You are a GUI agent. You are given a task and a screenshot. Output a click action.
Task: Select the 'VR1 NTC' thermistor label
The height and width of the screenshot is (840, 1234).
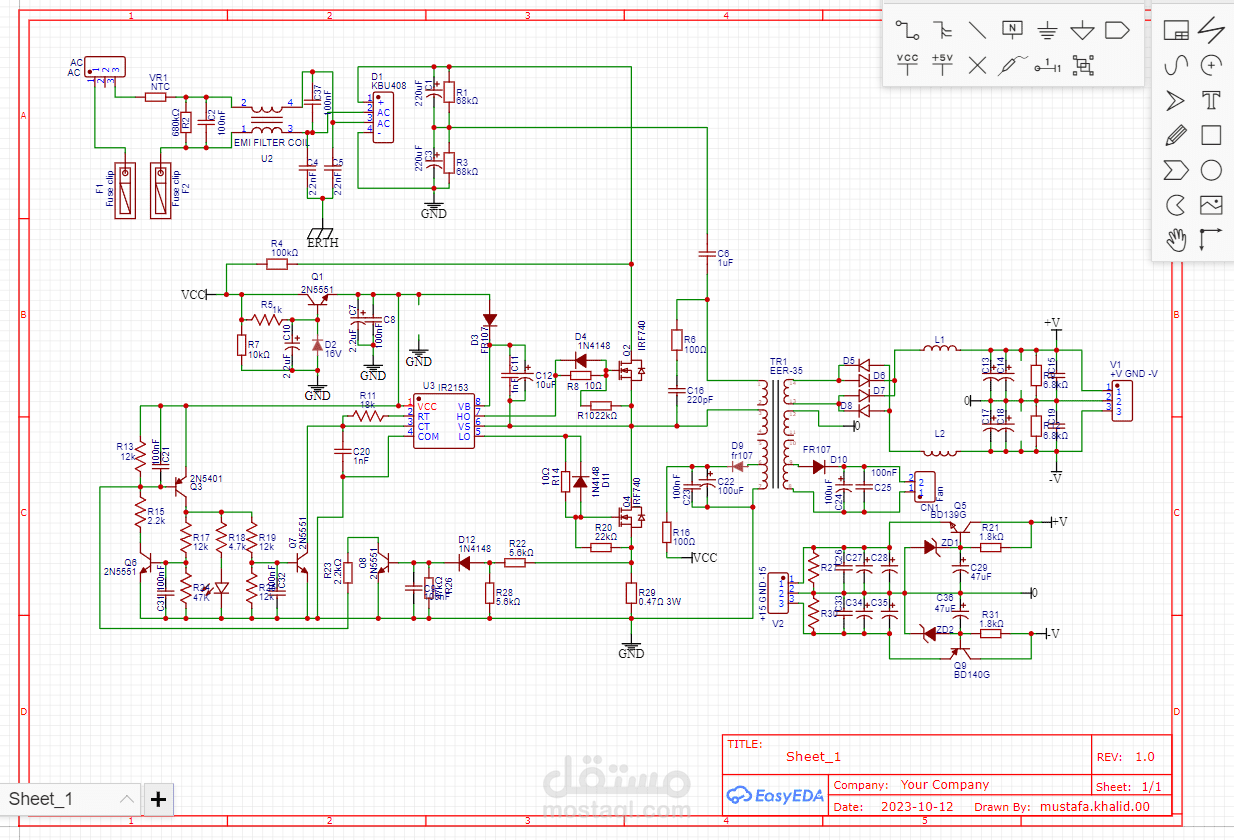159,82
